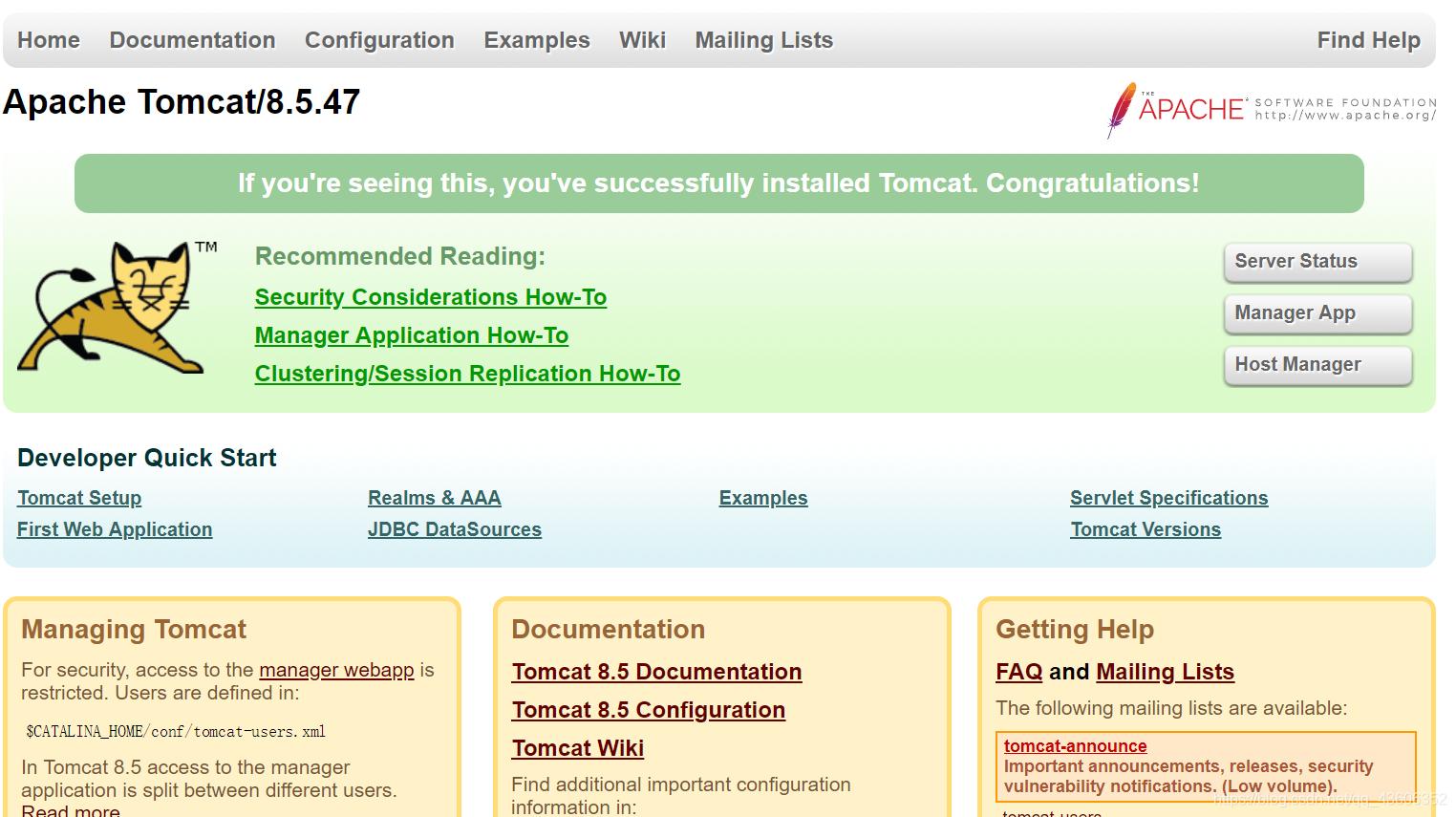Screen dimensions: 1456x817
Task: Visit the Wiki nav link
Action: coord(642,40)
